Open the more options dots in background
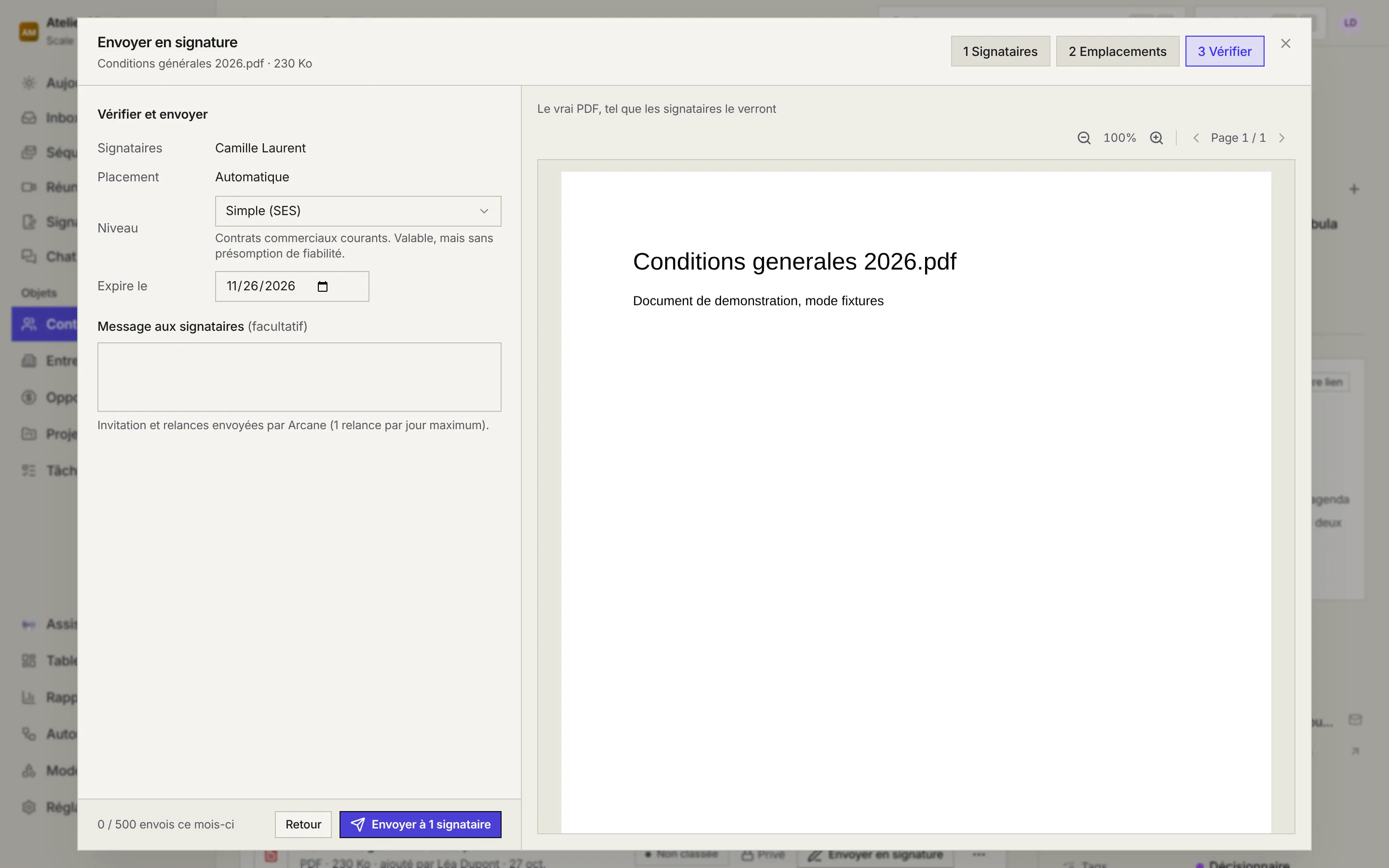This screenshot has height=868, width=1389. tap(979, 855)
